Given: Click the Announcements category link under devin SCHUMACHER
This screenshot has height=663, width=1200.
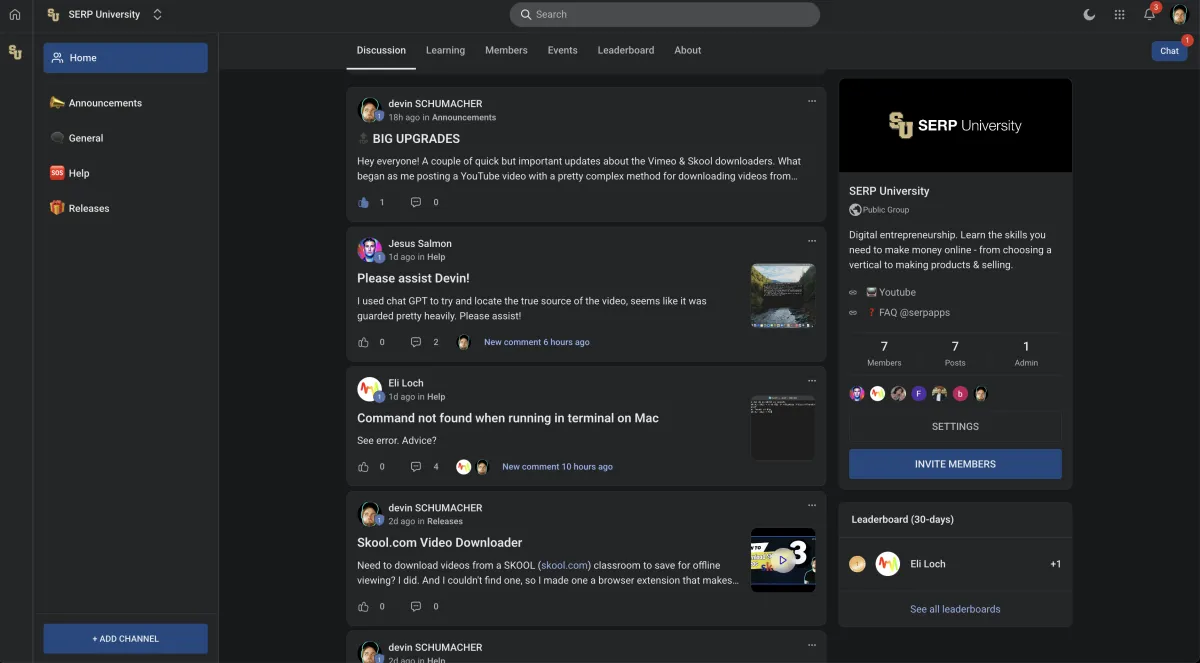Looking at the screenshot, I should 464,117.
